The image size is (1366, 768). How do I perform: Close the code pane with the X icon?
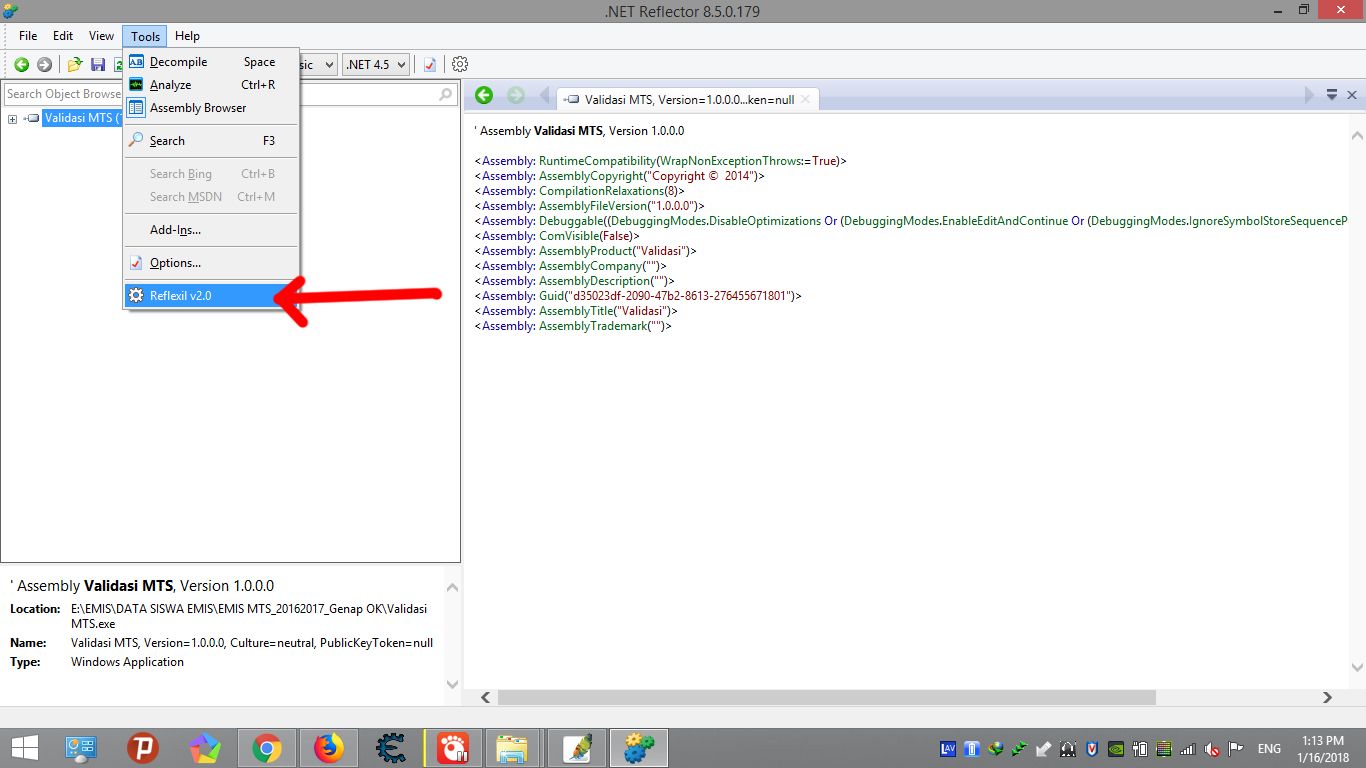click(x=1352, y=95)
